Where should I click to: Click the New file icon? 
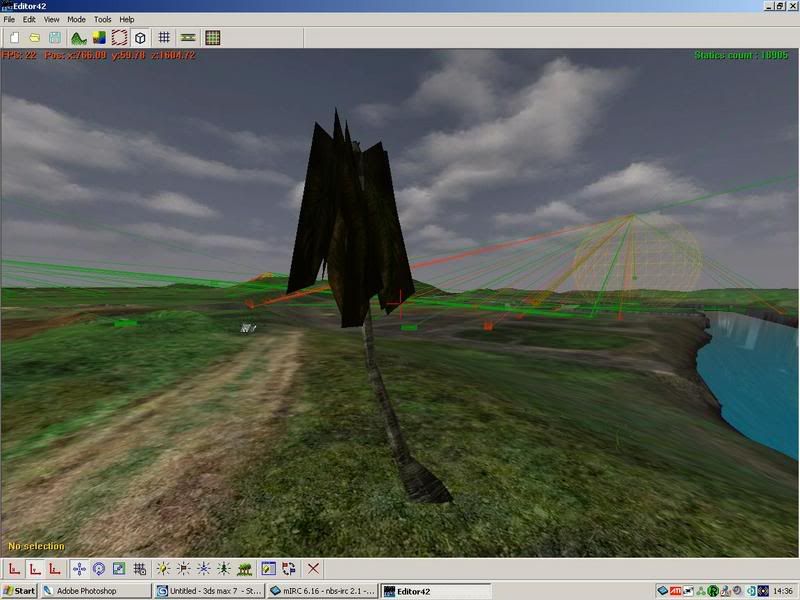click(x=14, y=38)
